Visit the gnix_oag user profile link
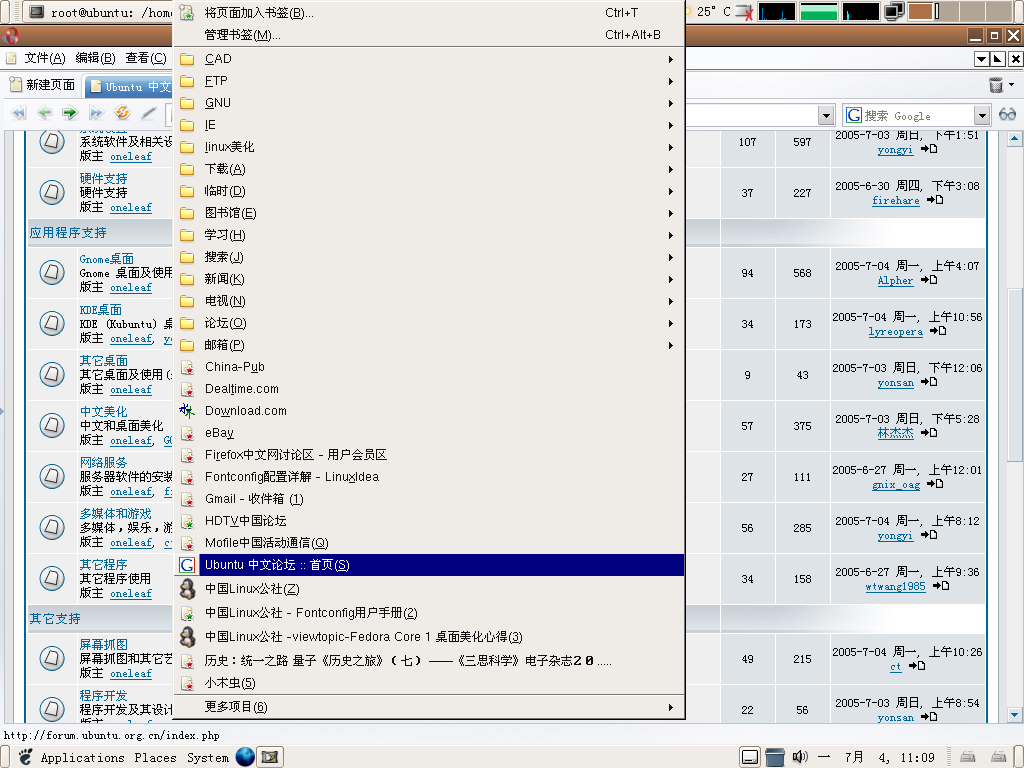1024x768 pixels. pyautogui.click(x=895, y=485)
